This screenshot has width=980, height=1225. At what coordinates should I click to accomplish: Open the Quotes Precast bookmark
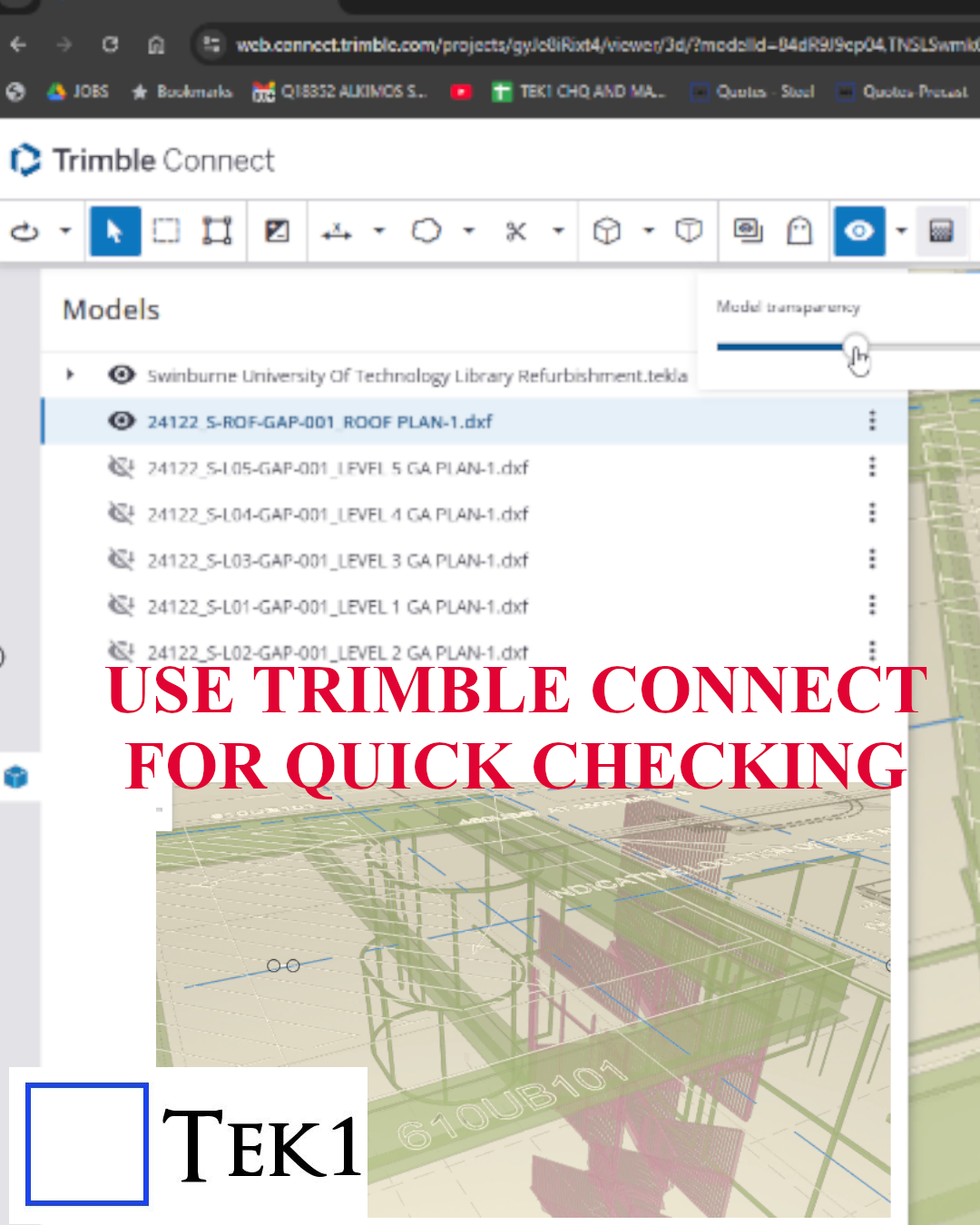(x=902, y=92)
